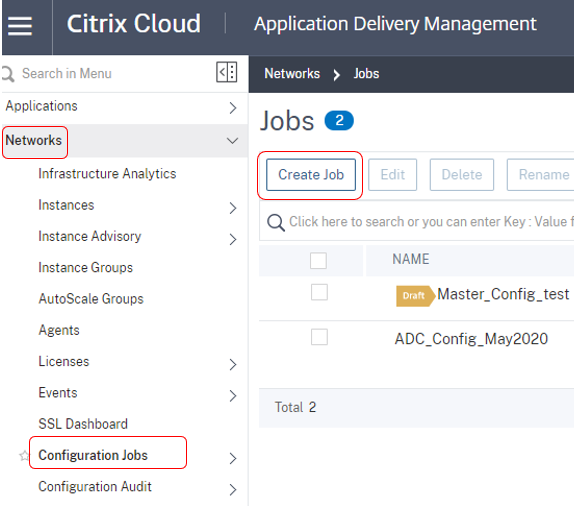Viewport: 574px width, 506px height.
Task: Click the breadcrumb arrow between Networks and Jobs
Action: (336, 75)
